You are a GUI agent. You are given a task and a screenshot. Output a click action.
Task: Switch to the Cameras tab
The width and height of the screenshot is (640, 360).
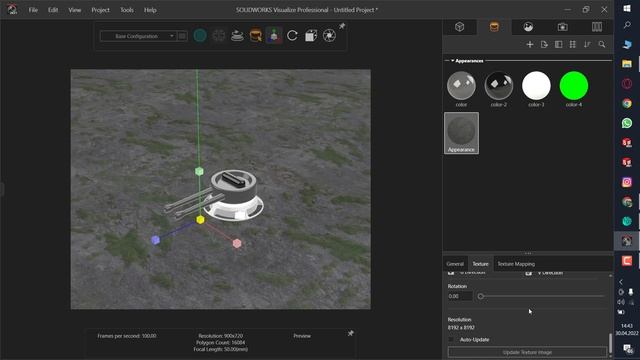[562, 27]
